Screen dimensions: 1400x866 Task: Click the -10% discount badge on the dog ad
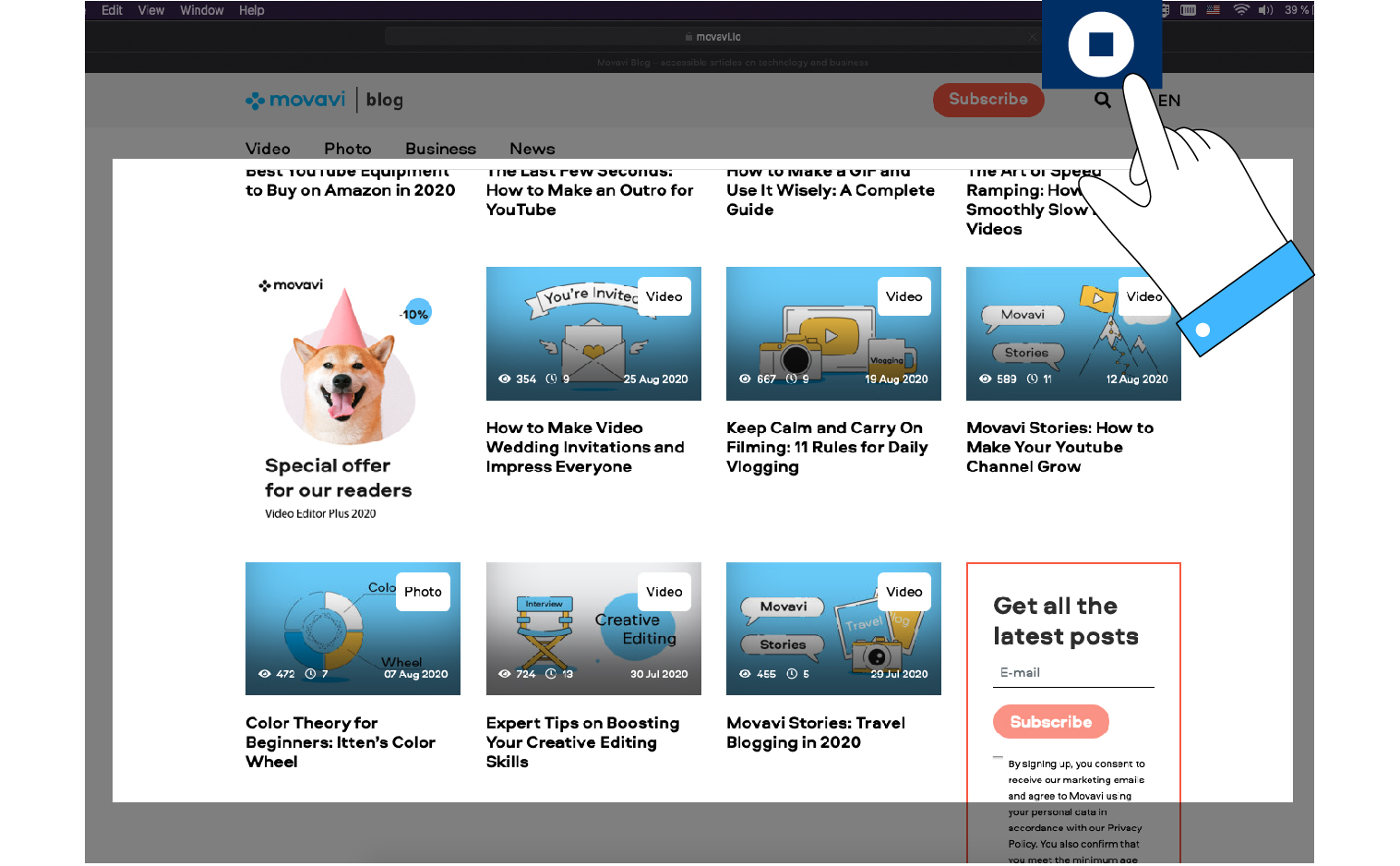(417, 313)
